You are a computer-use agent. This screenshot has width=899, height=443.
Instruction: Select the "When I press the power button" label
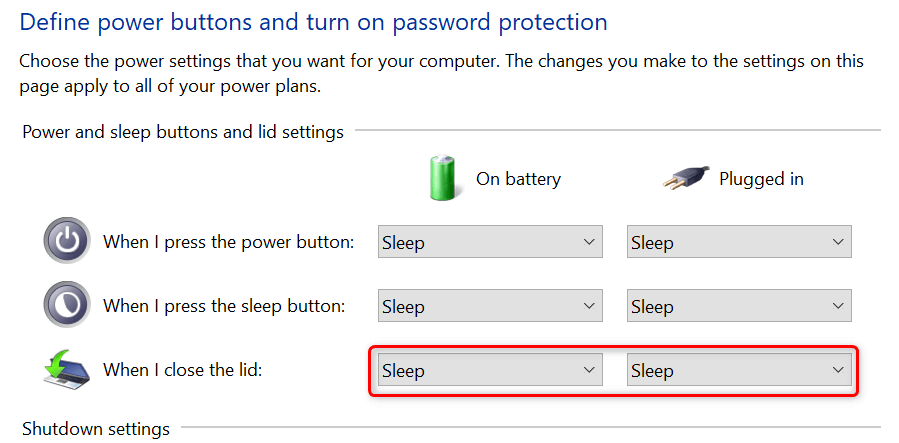point(228,242)
